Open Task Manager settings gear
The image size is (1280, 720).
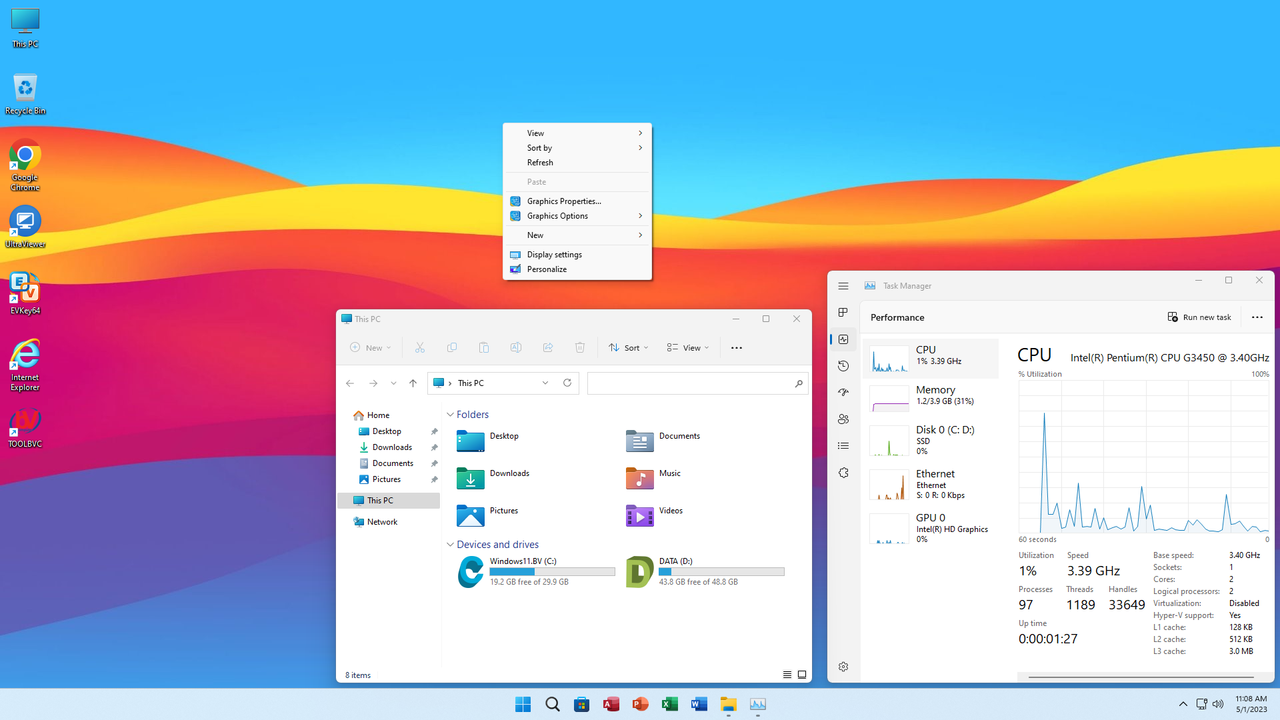pos(843,667)
